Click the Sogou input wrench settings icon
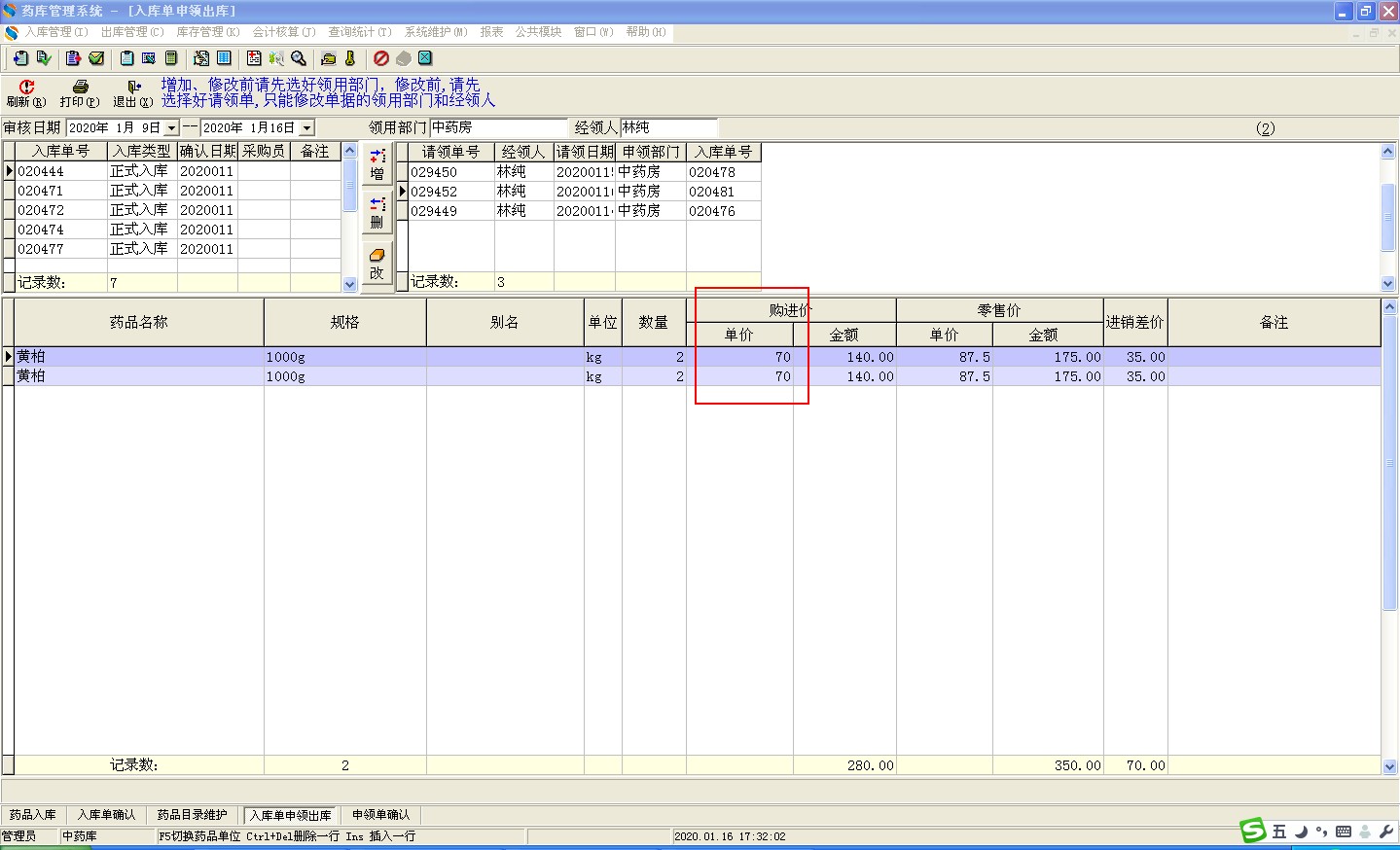Image resolution: width=1400 pixels, height=850 pixels. coord(1386,832)
